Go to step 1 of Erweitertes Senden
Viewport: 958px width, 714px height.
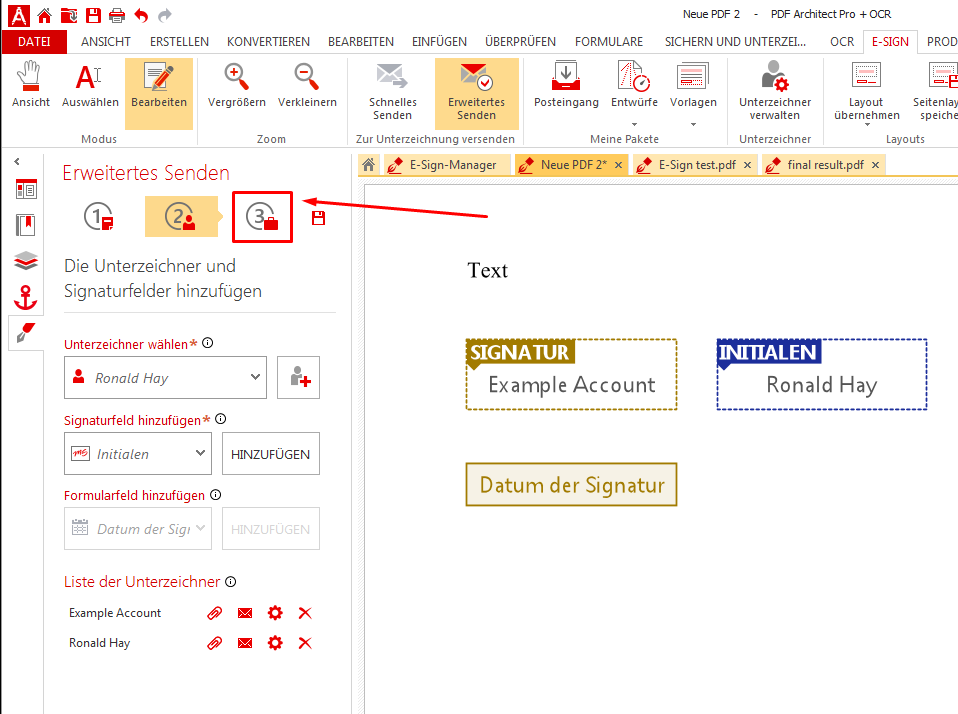(99, 217)
